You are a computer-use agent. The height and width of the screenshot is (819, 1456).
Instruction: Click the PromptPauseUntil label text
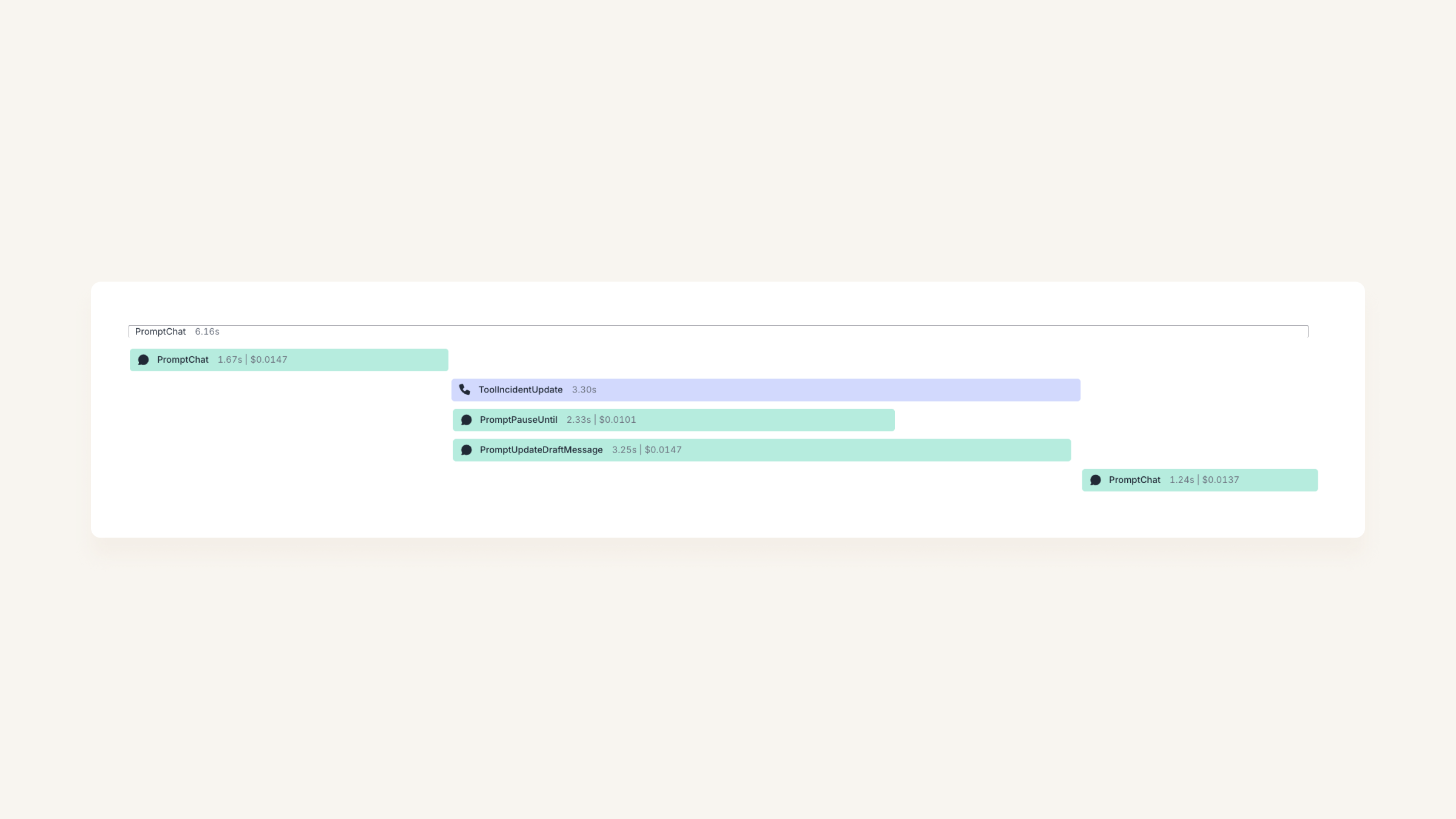click(519, 420)
